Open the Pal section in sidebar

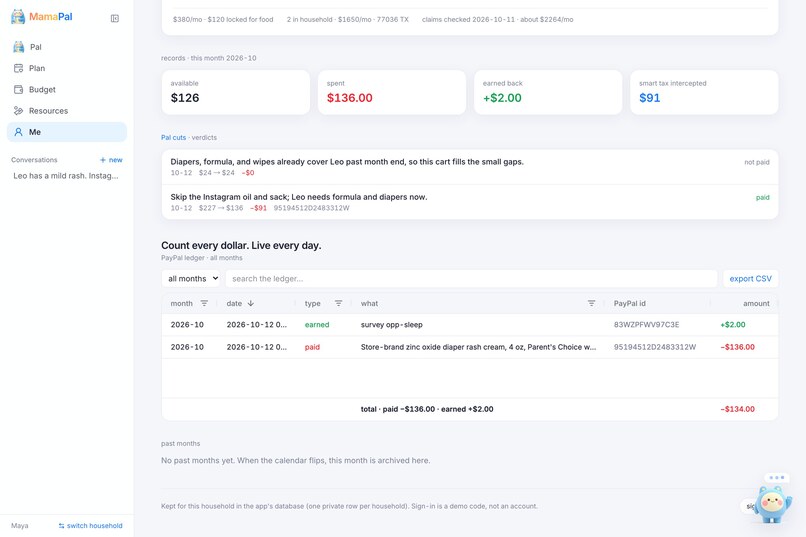[x=67, y=47]
